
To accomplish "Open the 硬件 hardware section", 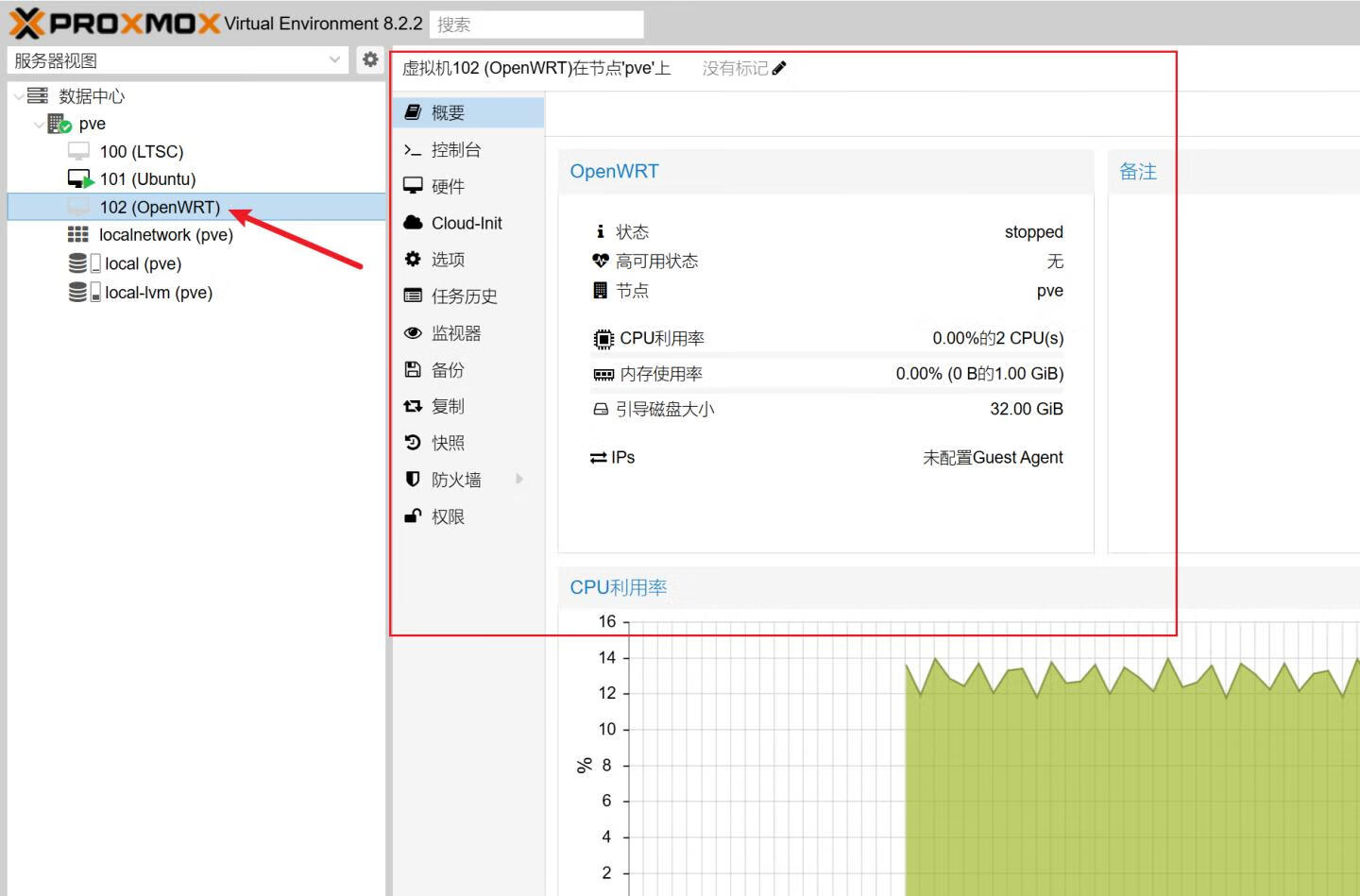I will 448,186.
